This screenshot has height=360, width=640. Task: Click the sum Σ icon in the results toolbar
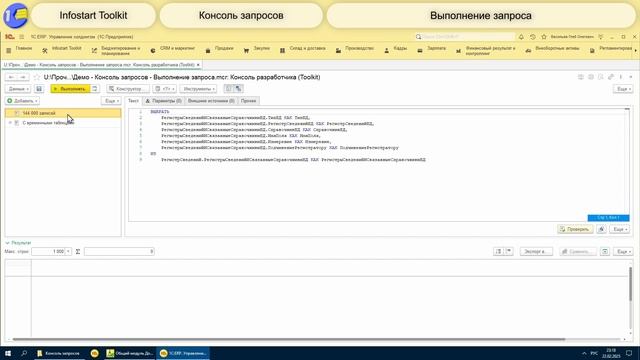pyautogui.click(x=78, y=251)
